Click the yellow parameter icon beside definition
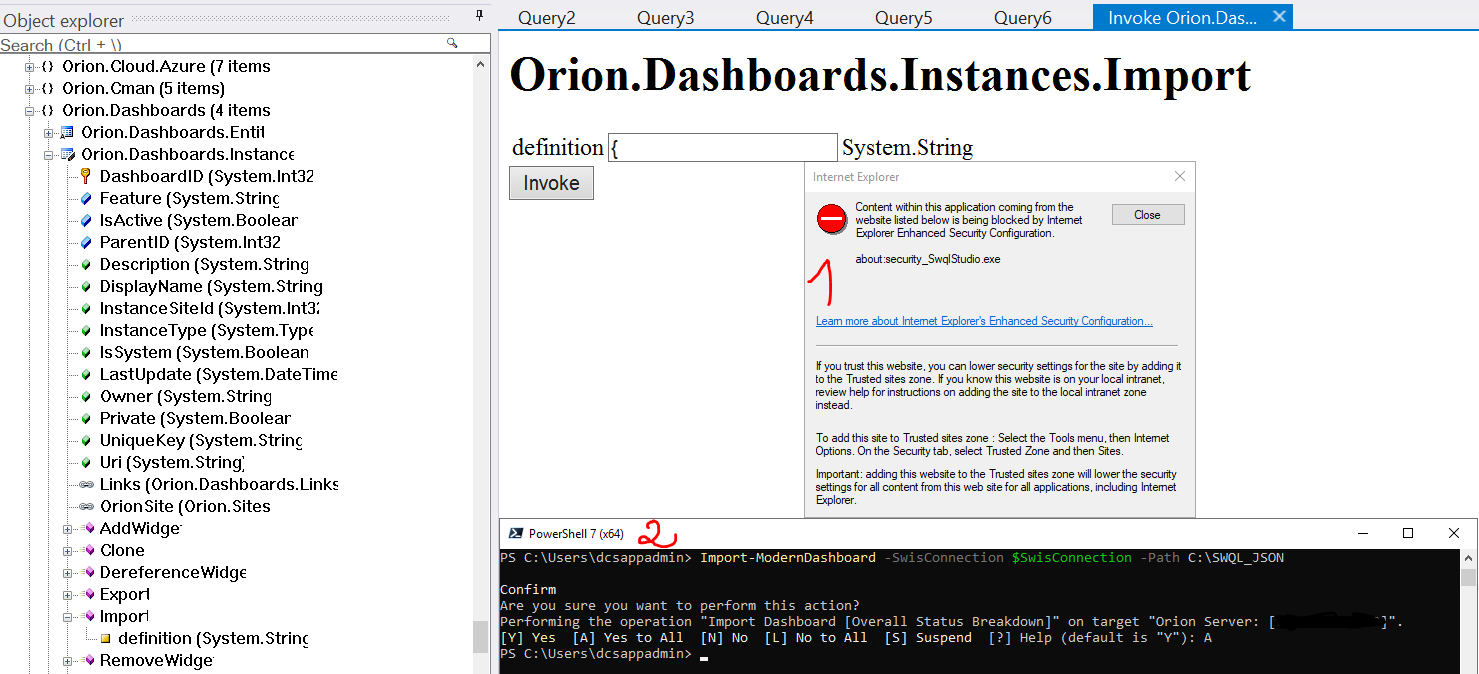Screen dimensions: 1479x674 [105, 639]
